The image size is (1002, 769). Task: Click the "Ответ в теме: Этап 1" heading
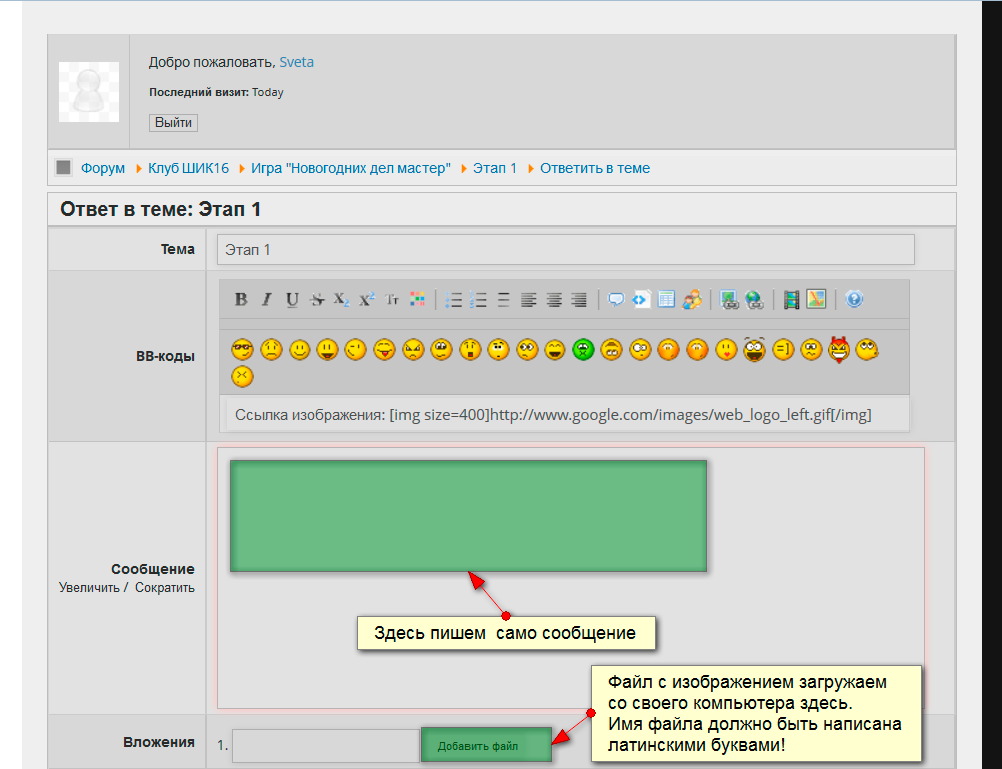160,209
